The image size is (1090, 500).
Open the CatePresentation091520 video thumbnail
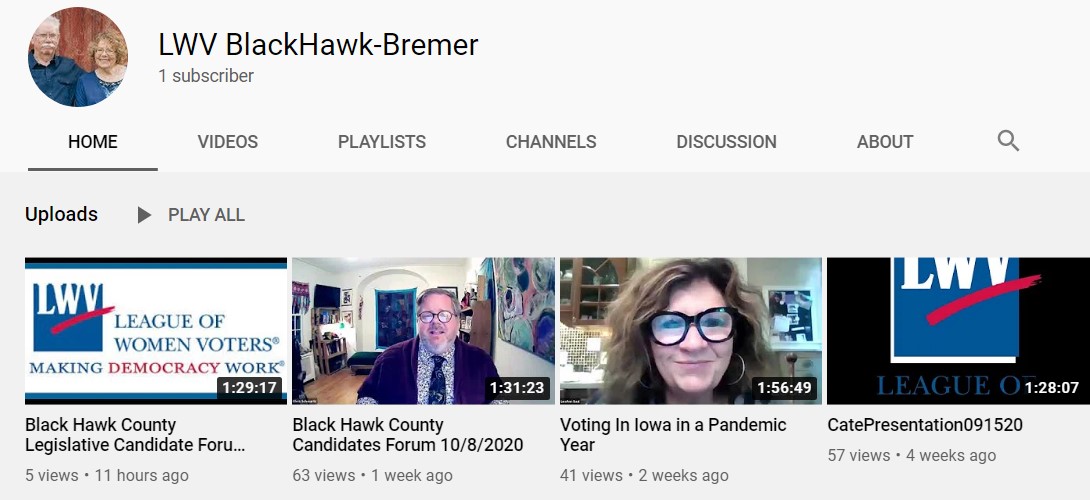point(959,331)
